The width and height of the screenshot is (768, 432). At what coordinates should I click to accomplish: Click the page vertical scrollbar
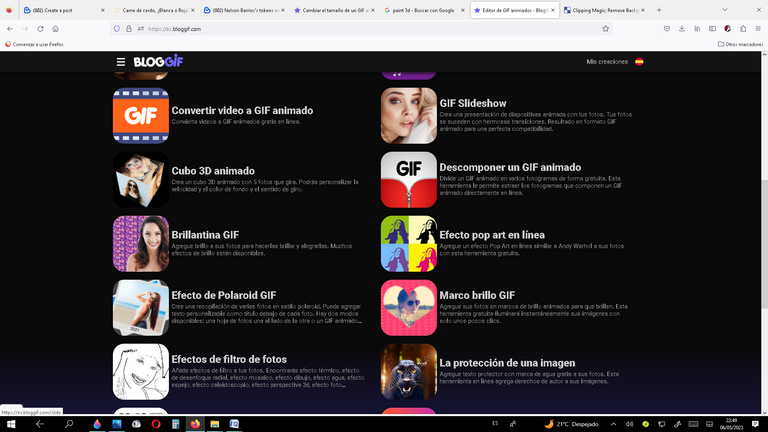[x=764, y=233]
